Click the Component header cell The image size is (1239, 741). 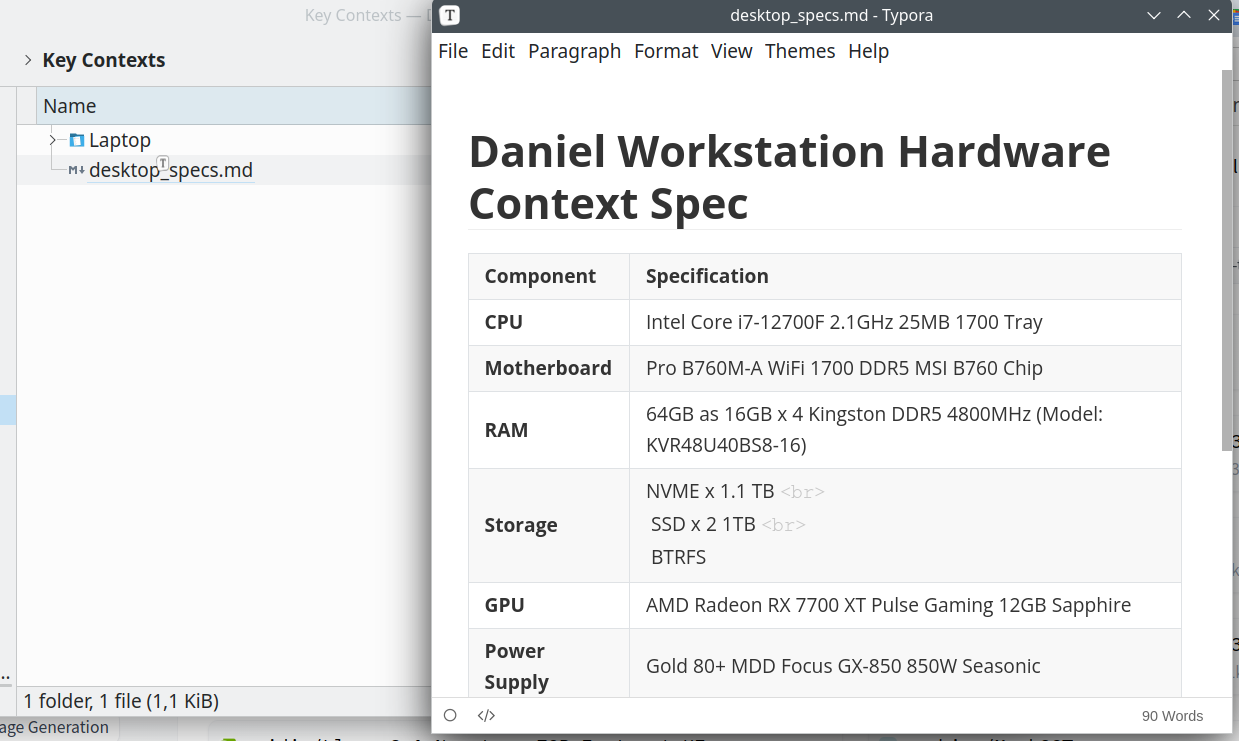click(549, 276)
